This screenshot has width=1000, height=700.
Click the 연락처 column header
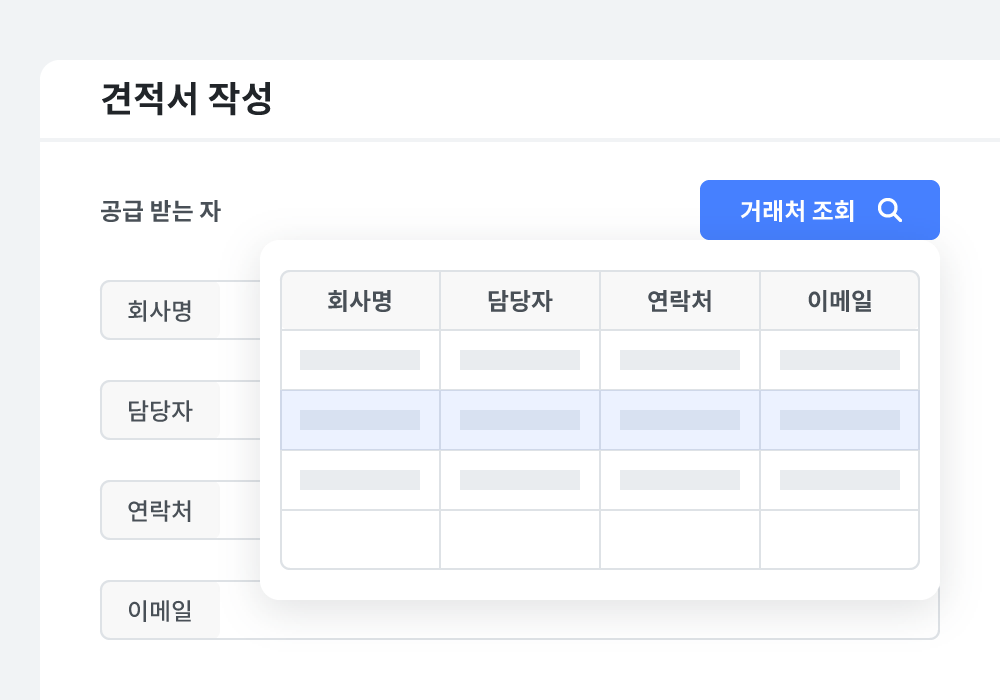point(680,300)
